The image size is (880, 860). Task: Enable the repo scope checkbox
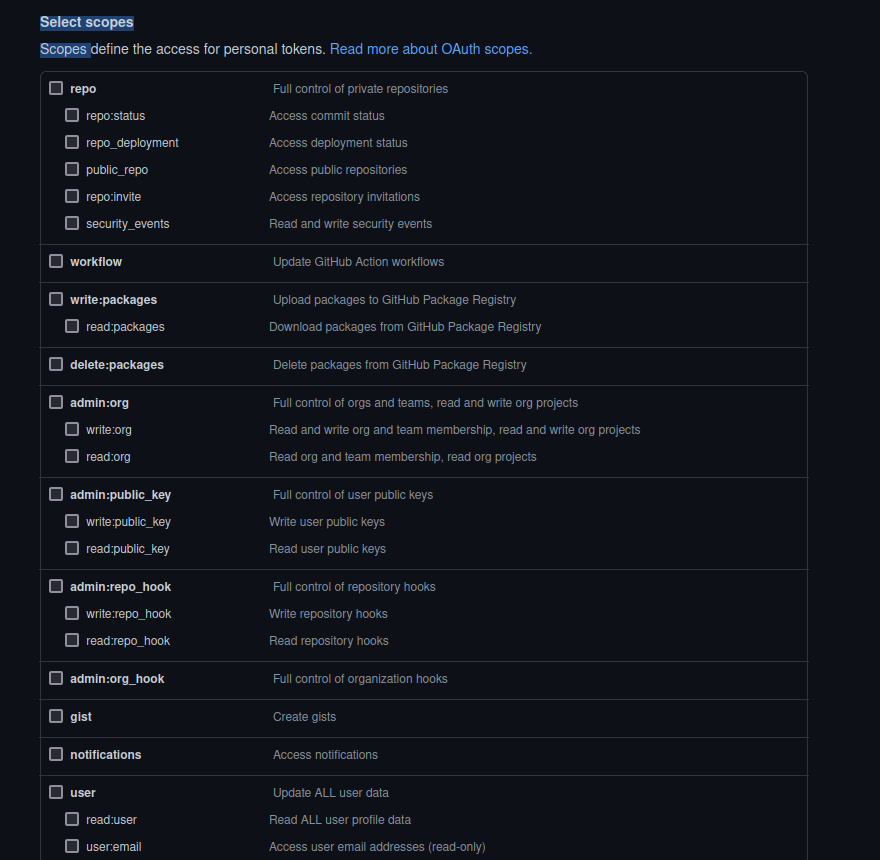55,87
